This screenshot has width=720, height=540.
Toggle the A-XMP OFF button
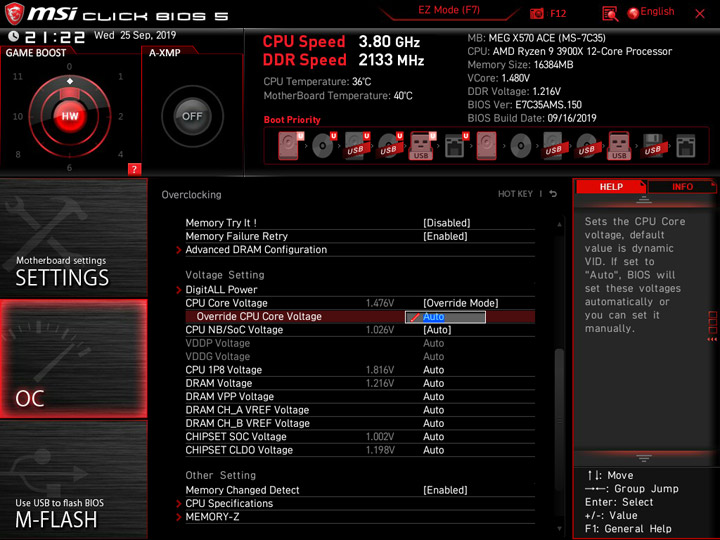(x=192, y=116)
